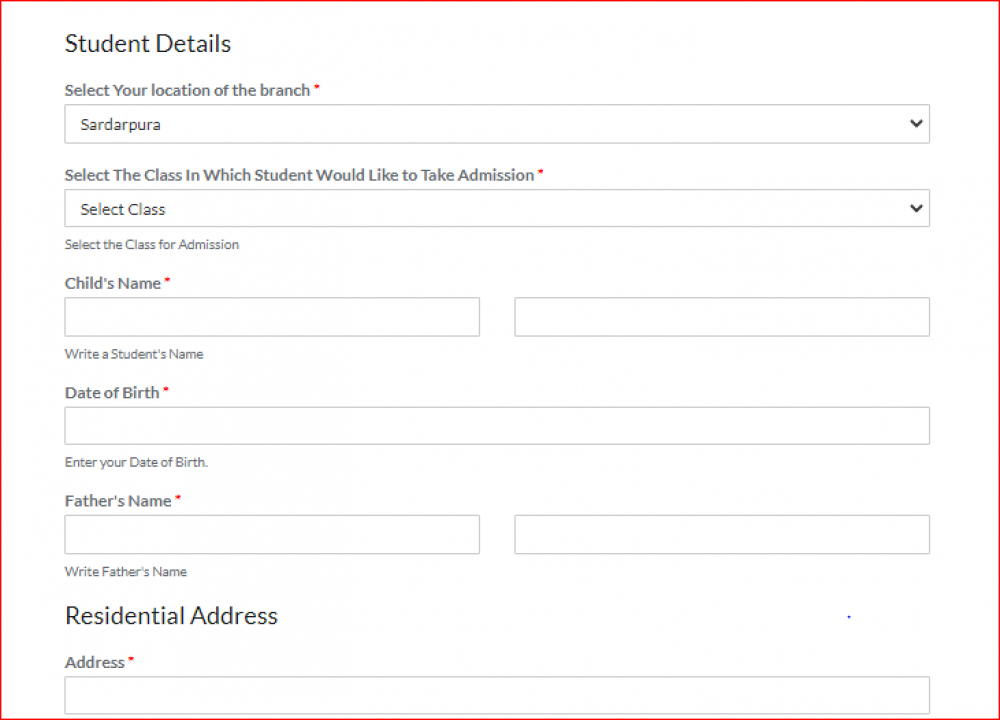Screen dimensions: 1000x720
Task: Click the child's first name field
Action: (272, 317)
